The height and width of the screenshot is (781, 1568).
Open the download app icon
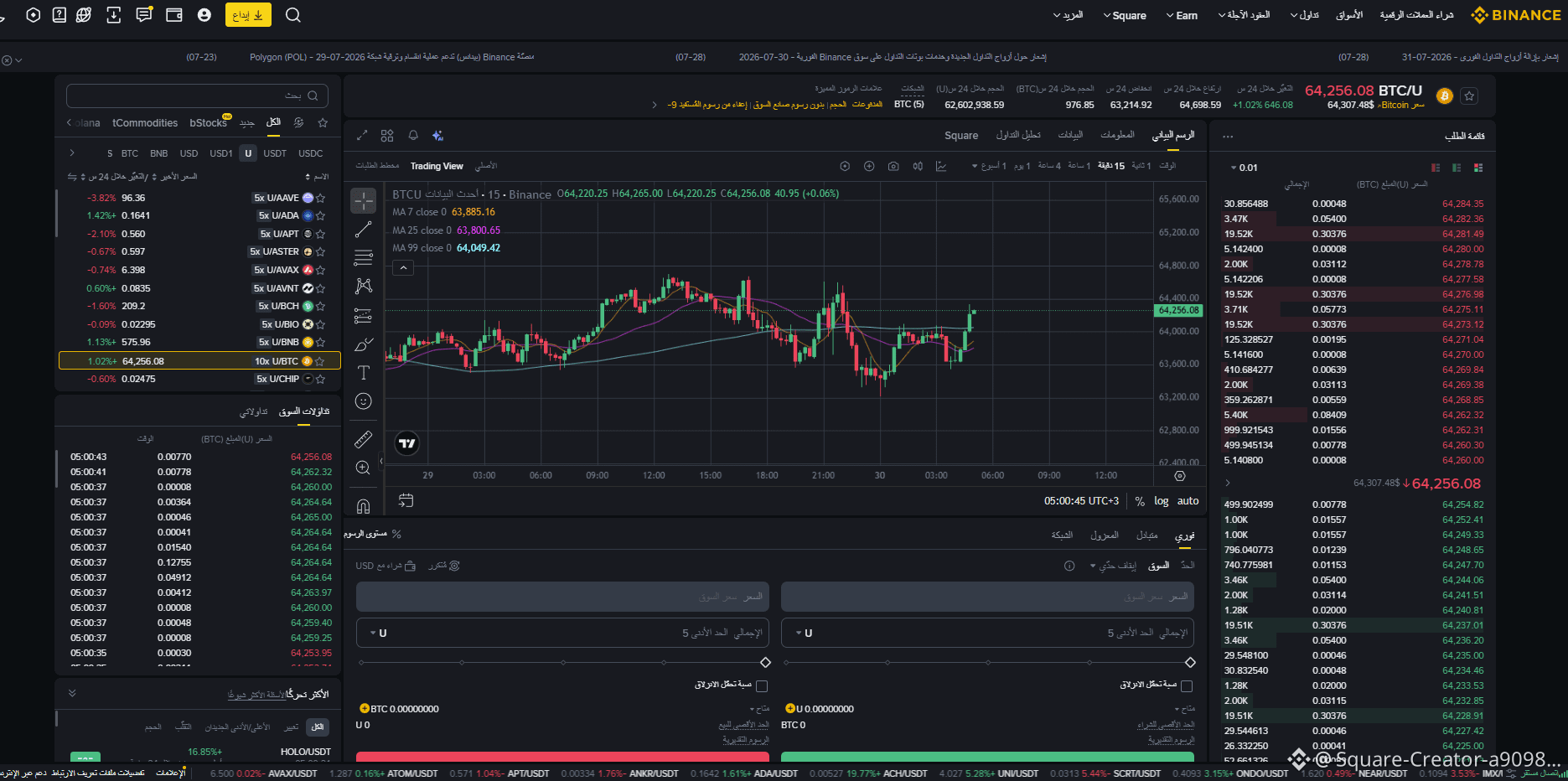pos(114,15)
